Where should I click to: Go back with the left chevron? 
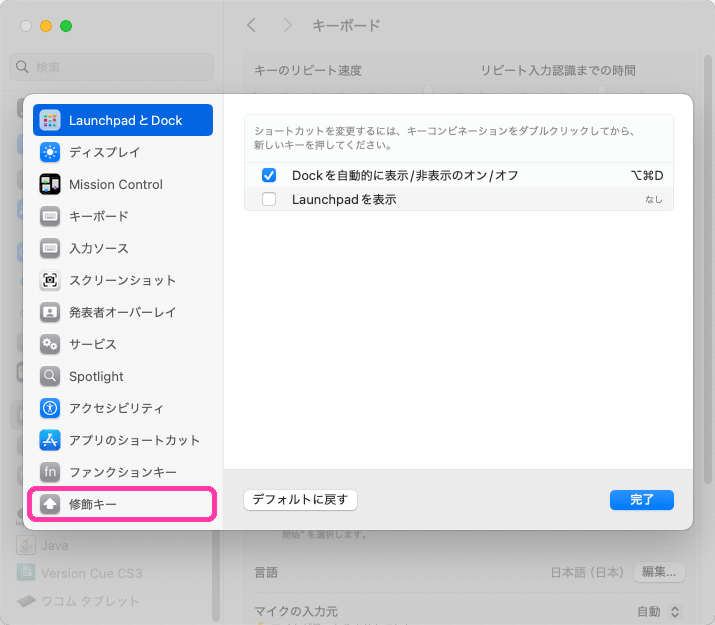click(252, 25)
